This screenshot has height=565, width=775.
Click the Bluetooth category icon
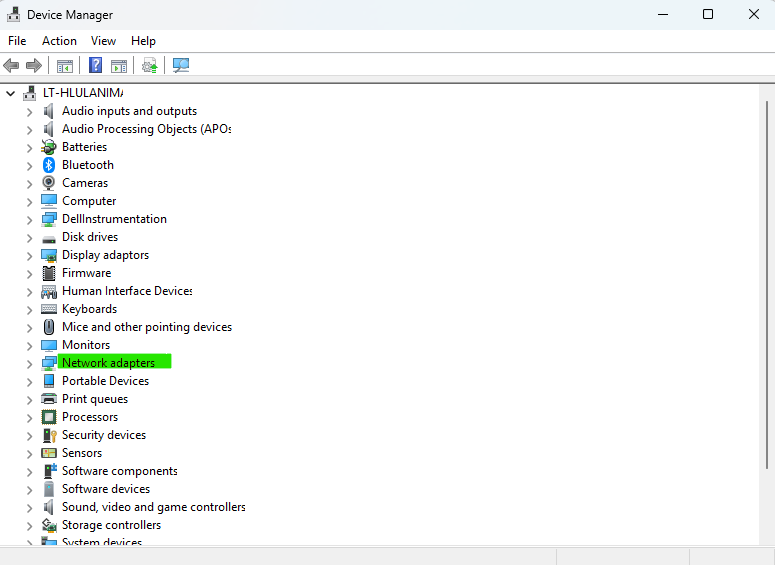pyautogui.click(x=48, y=165)
